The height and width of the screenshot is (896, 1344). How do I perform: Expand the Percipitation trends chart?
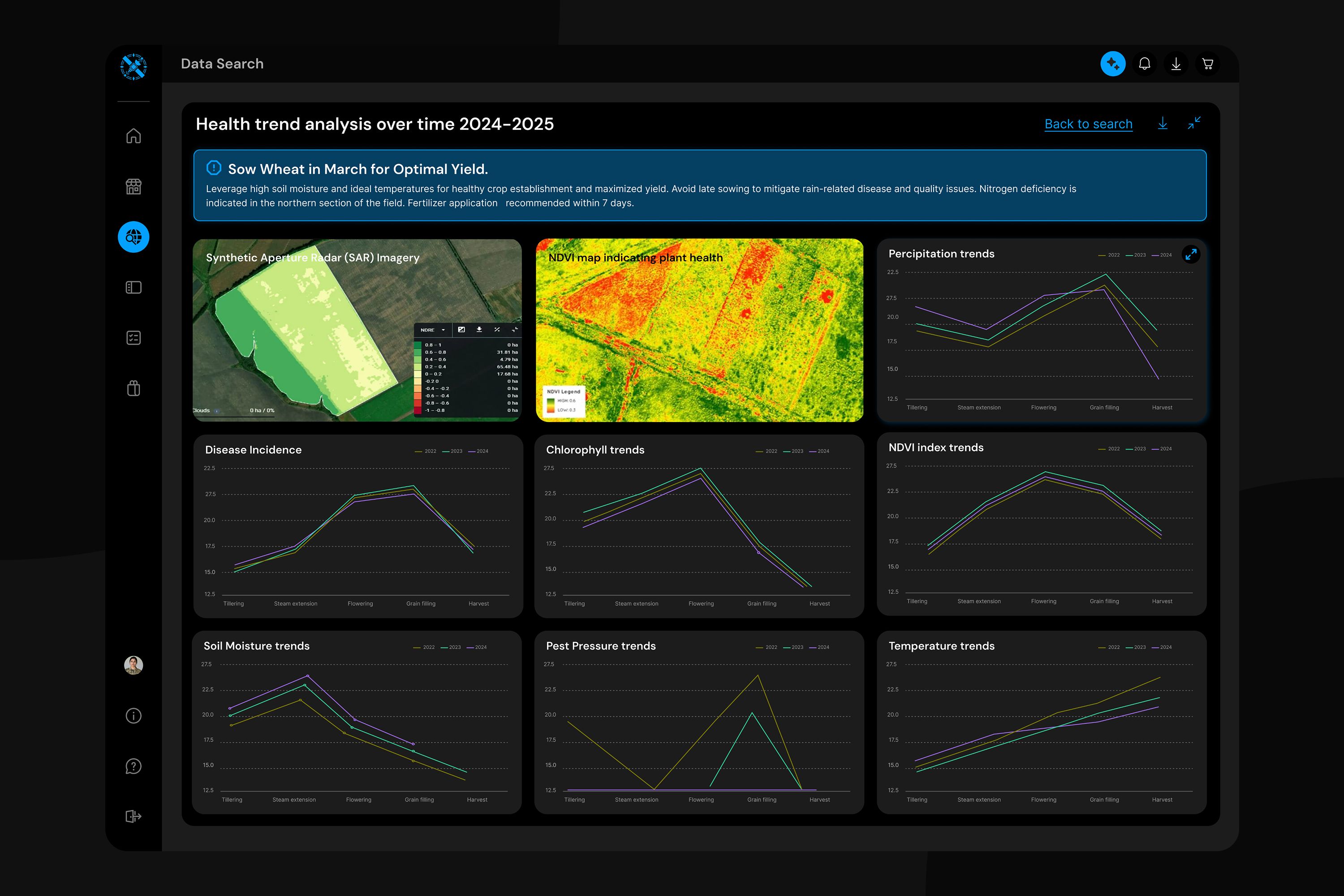(1190, 254)
